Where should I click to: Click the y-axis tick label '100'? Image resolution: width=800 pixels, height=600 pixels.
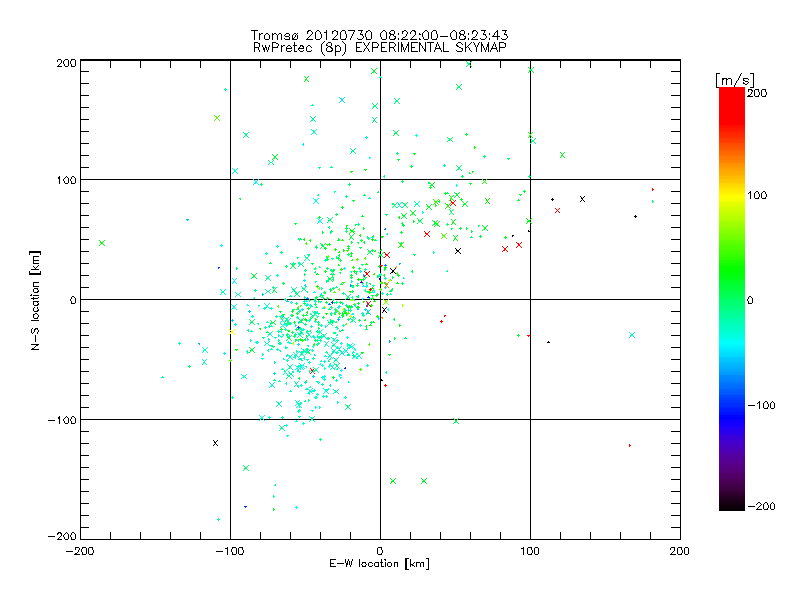67,180
